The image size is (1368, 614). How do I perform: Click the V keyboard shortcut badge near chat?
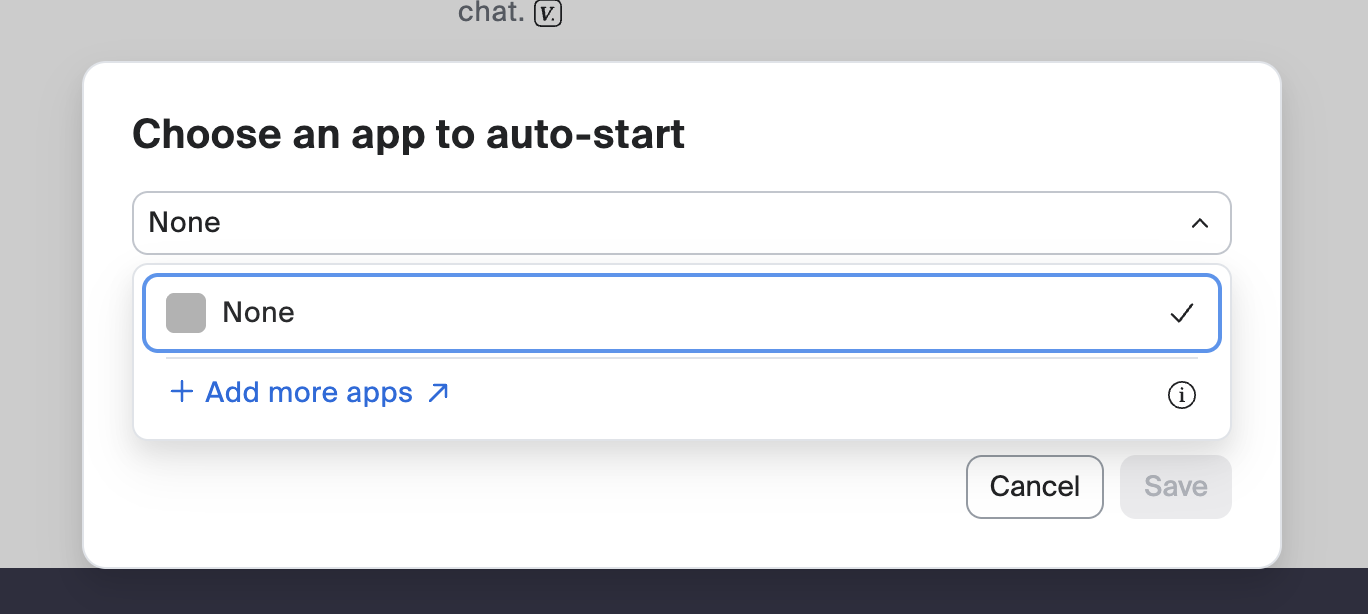(x=548, y=14)
